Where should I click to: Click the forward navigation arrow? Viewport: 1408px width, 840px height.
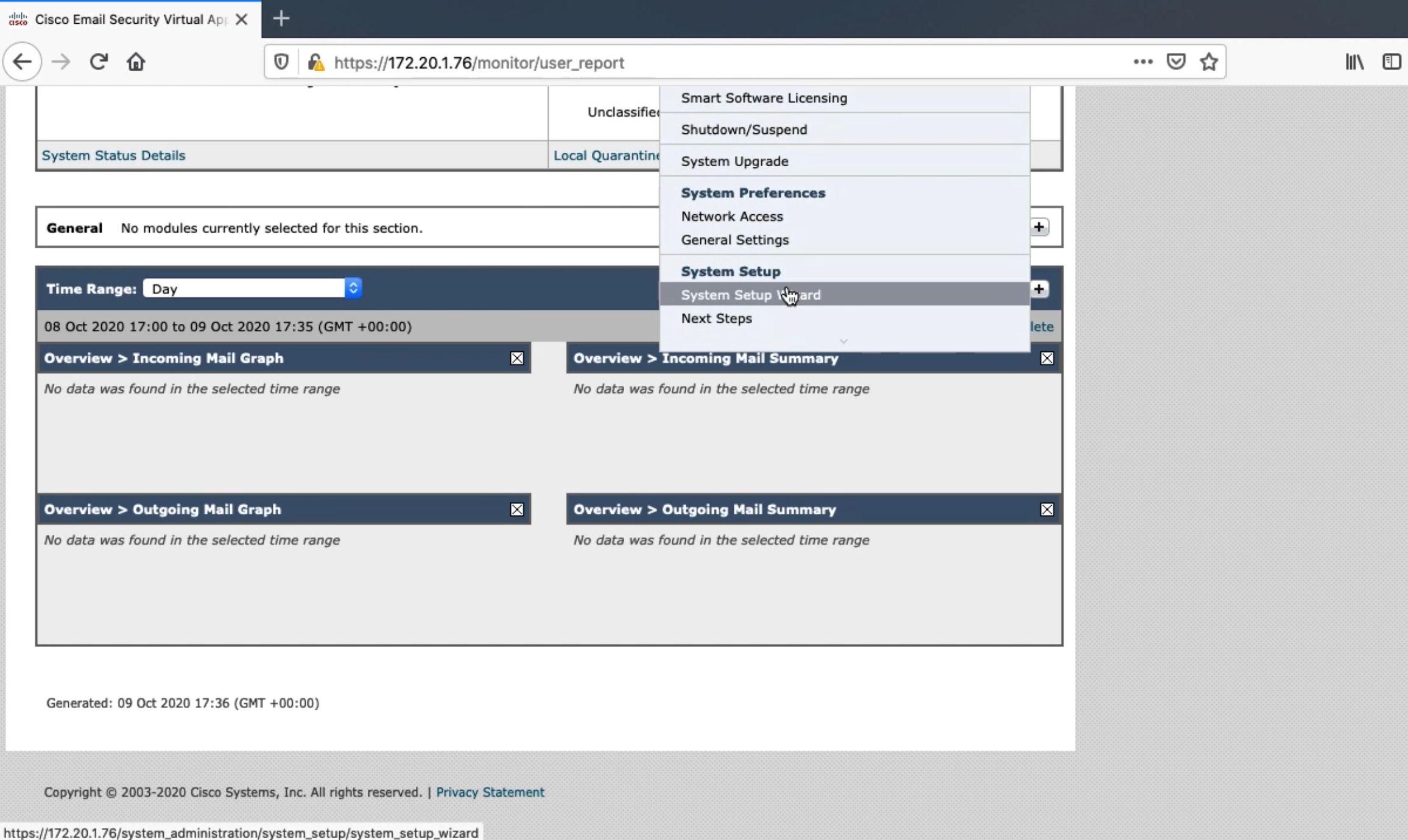(60, 62)
